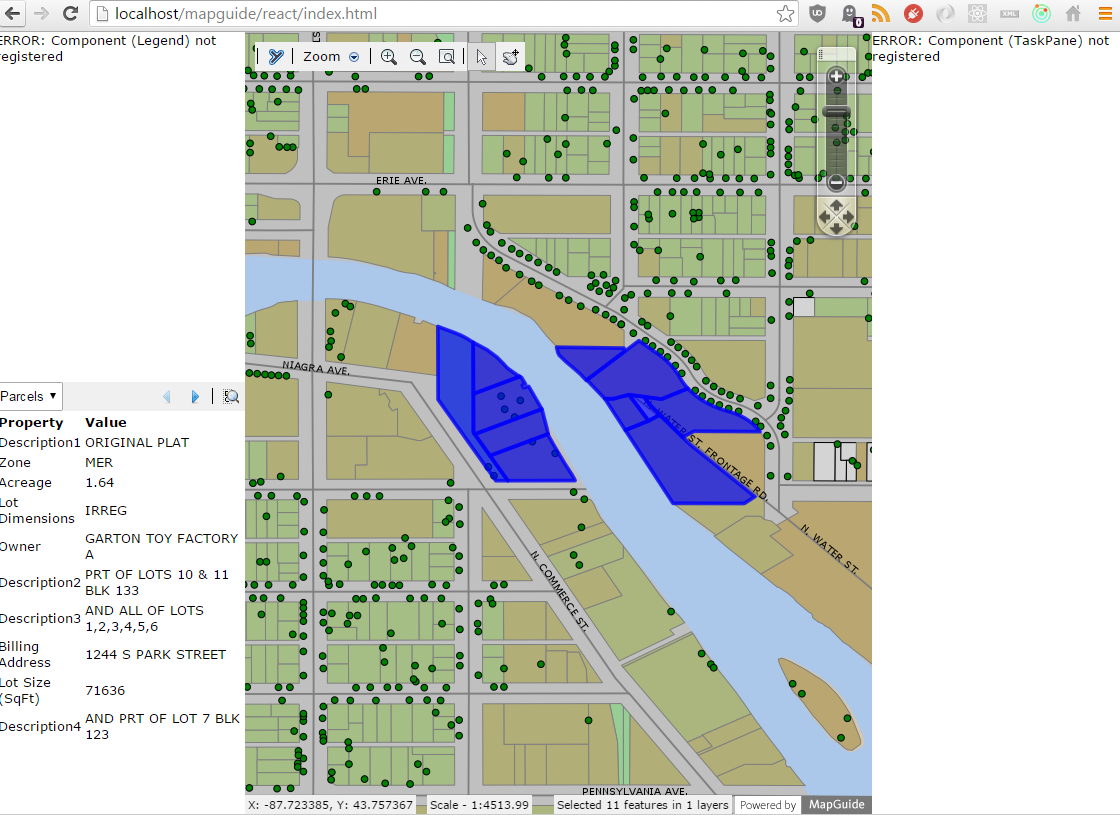Open the Zoom dropdown on the map toolbar
The width and height of the screenshot is (1120, 815).
[354, 56]
